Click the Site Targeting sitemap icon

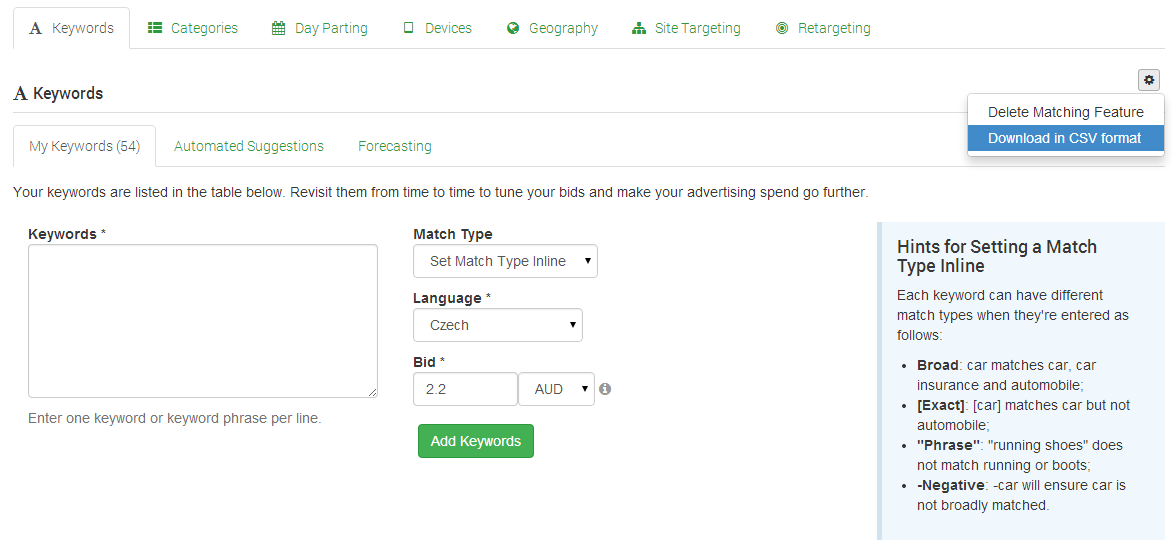638,28
